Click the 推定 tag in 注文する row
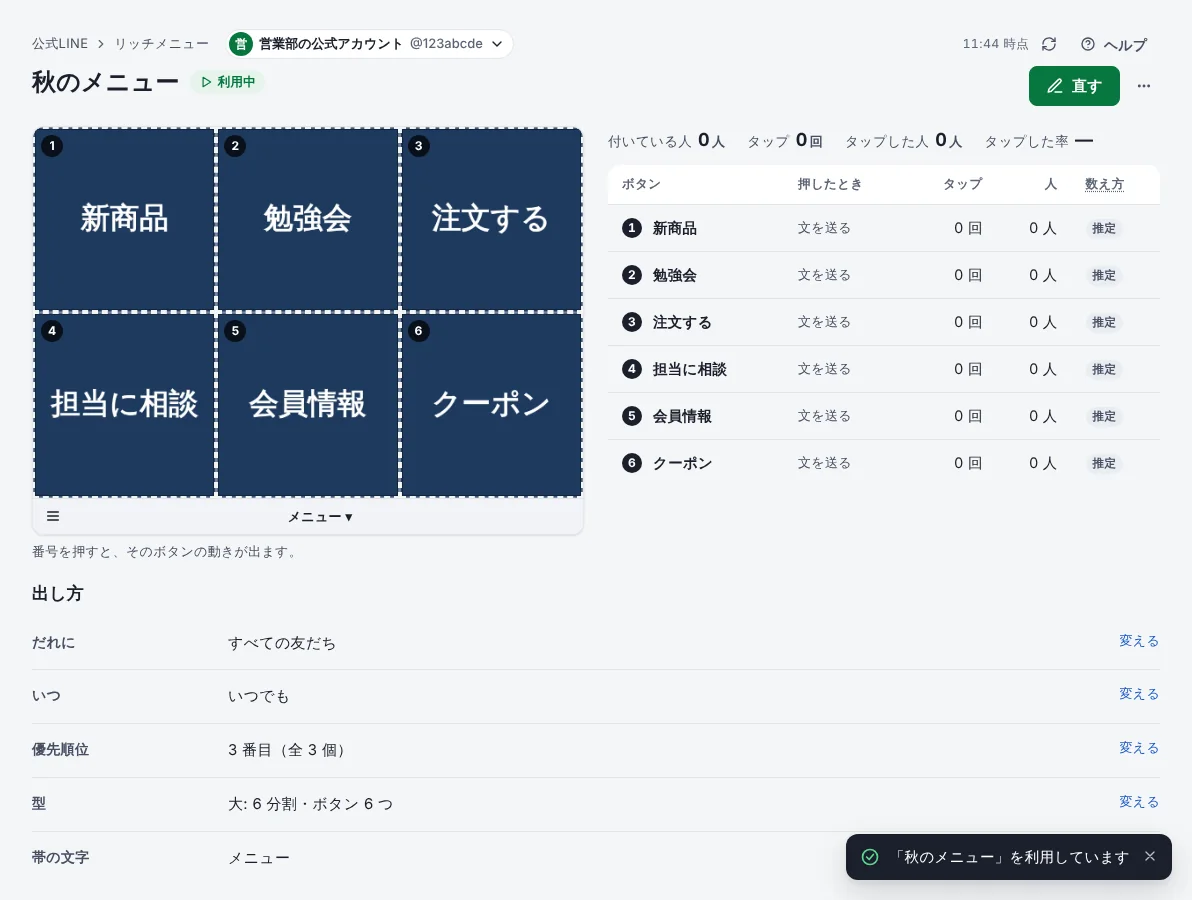Image resolution: width=1192 pixels, height=900 pixels. (1104, 322)
